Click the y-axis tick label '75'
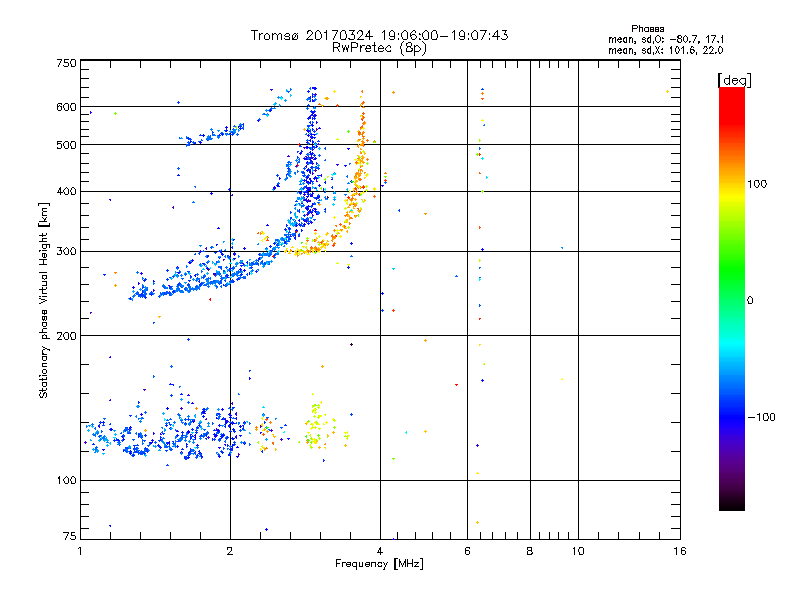 70,536
